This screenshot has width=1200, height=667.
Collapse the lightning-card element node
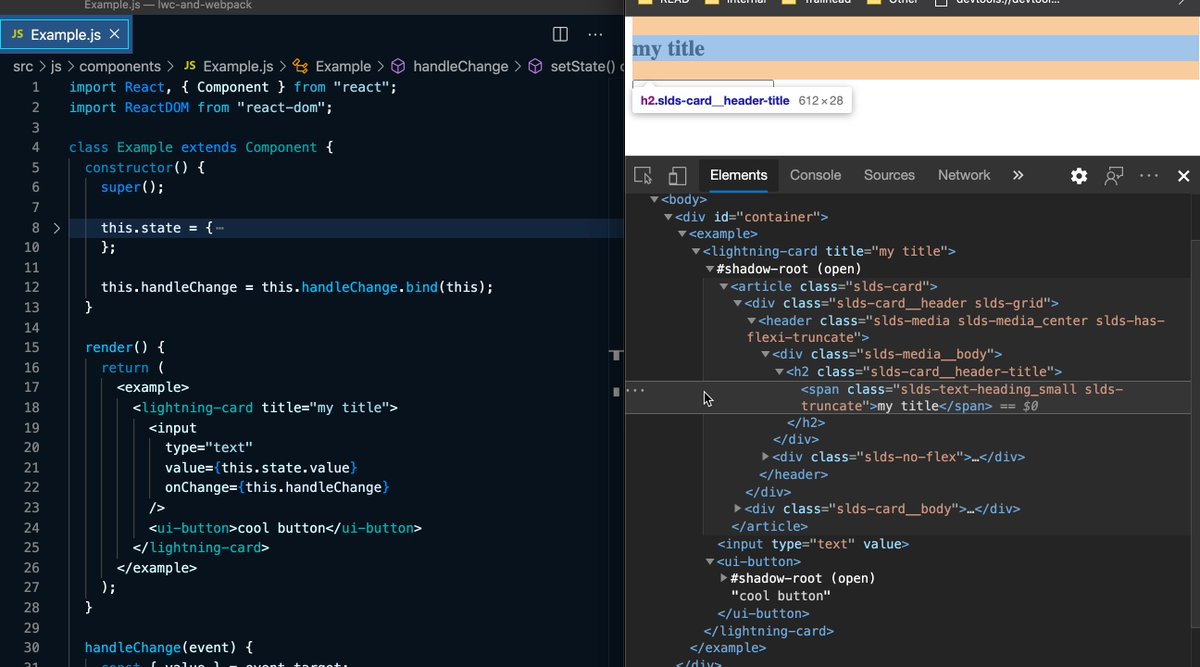pos(695,250)
